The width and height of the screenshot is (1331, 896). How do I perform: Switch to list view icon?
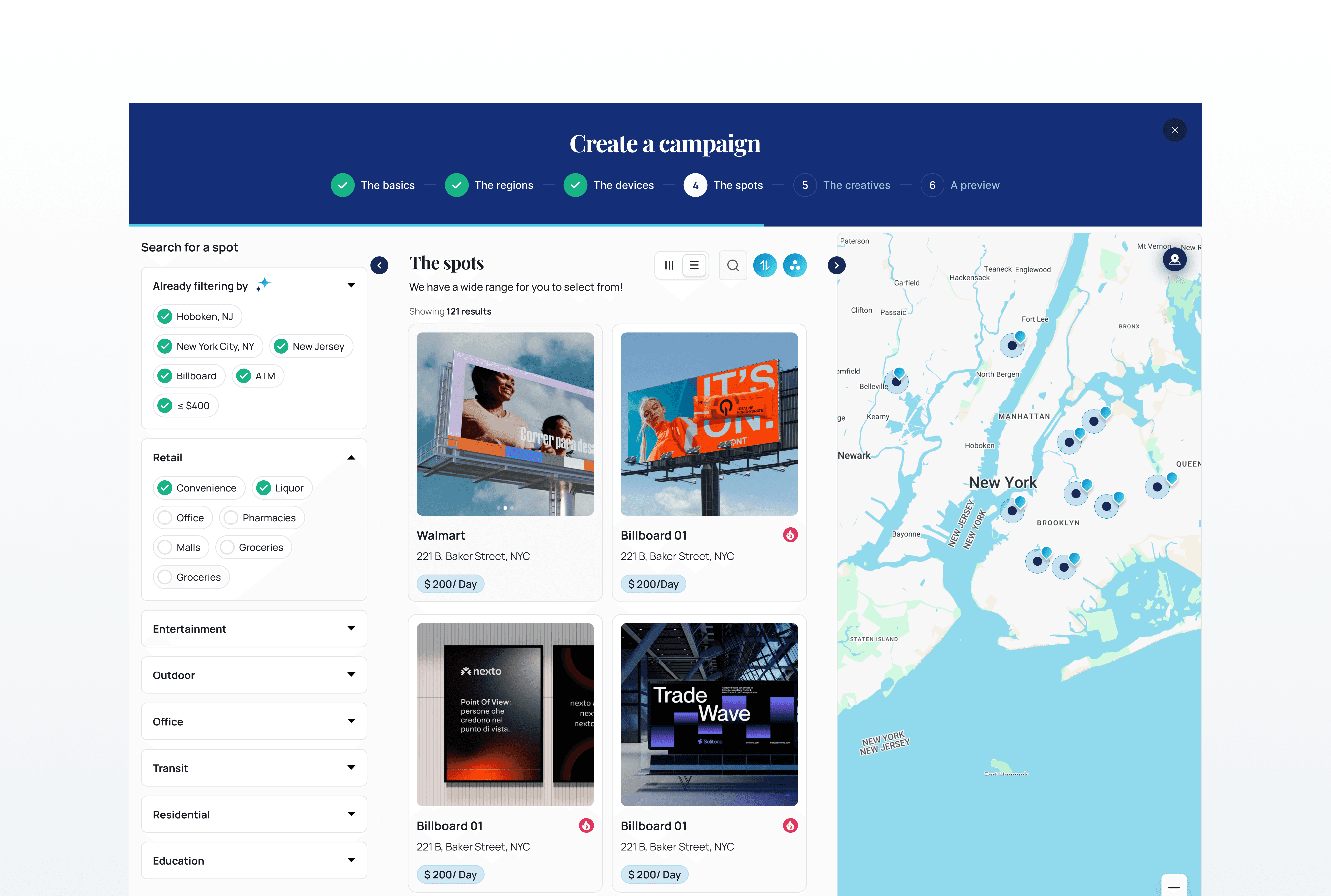coord(694,265)
